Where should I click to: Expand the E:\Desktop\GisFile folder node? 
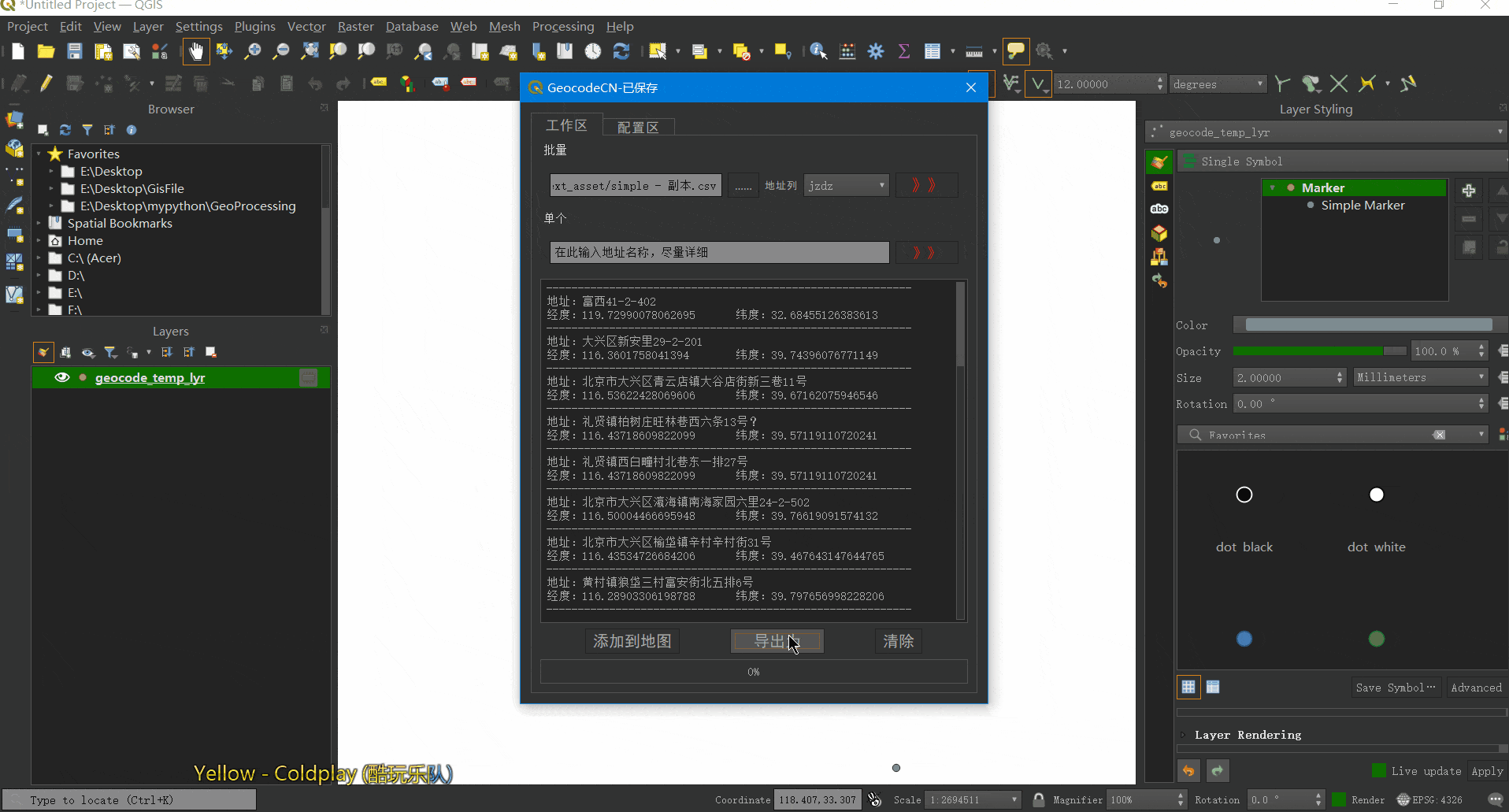tap(51, 189)
